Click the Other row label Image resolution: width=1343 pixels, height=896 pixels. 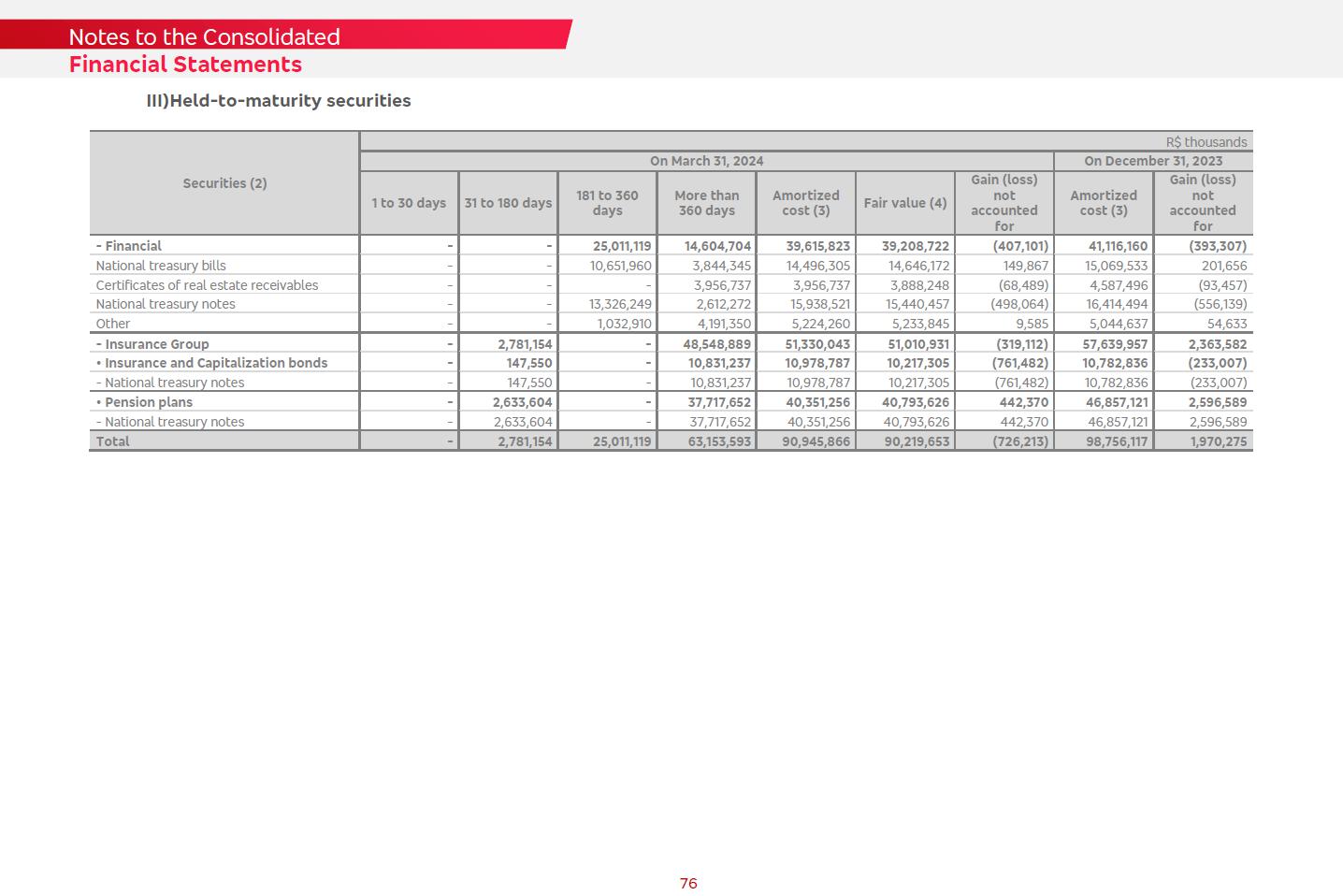pos(113,324)
